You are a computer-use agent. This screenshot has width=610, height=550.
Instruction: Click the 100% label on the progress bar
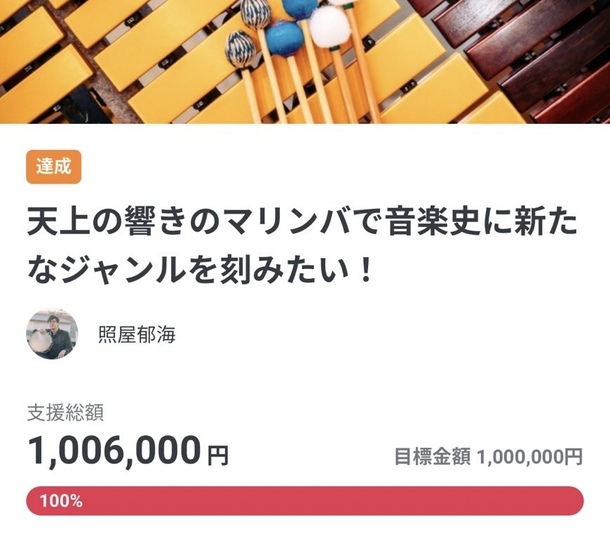click(61, 501)
